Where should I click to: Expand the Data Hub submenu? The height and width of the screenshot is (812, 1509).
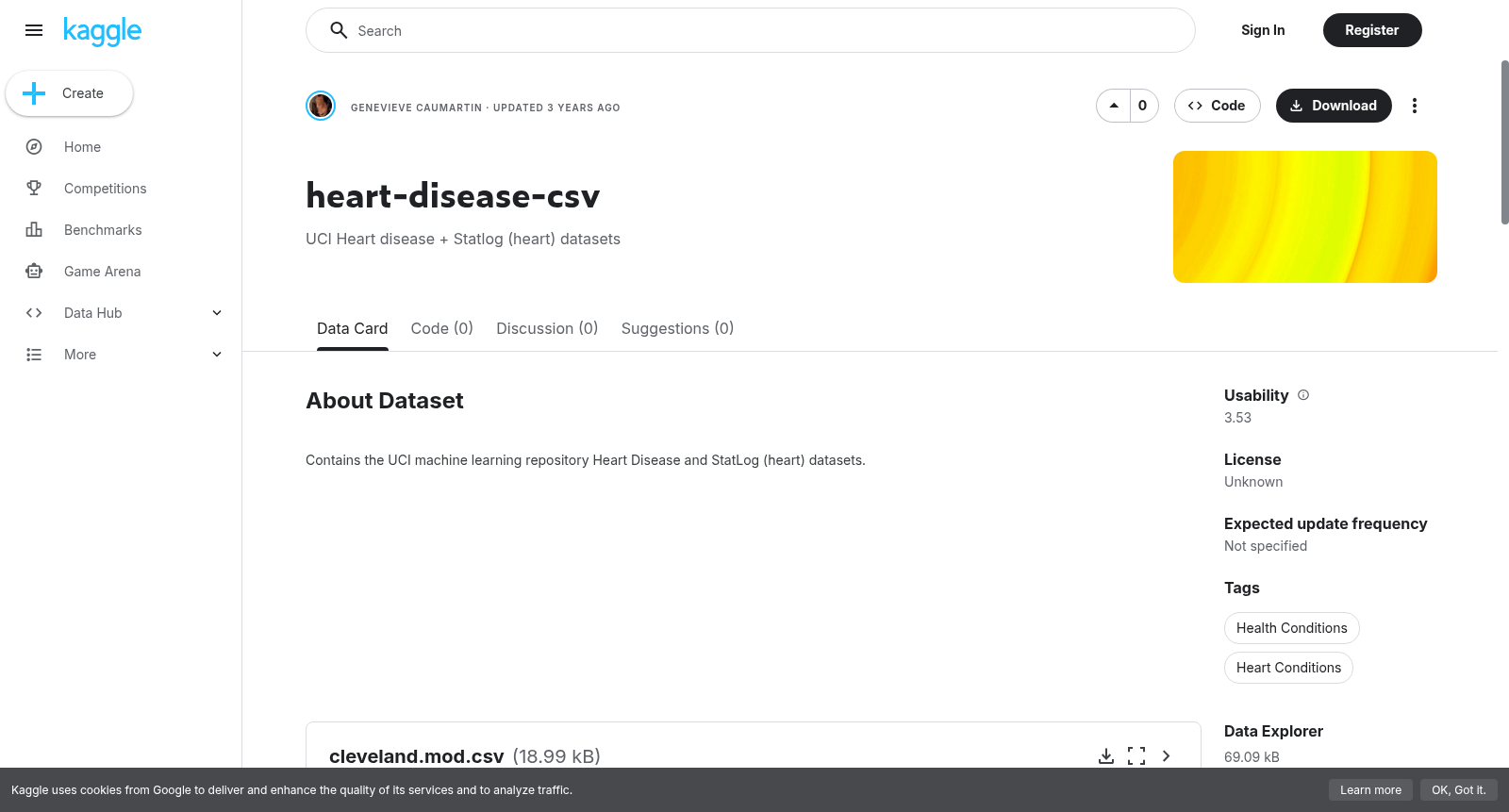pos(217,313)
